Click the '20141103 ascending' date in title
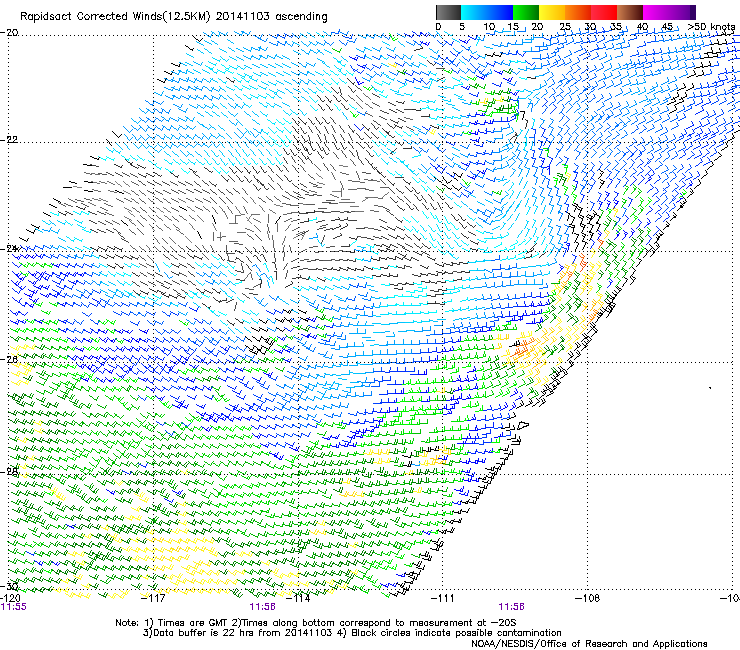Viewport: 740px width, 650px height. point(271,17)
